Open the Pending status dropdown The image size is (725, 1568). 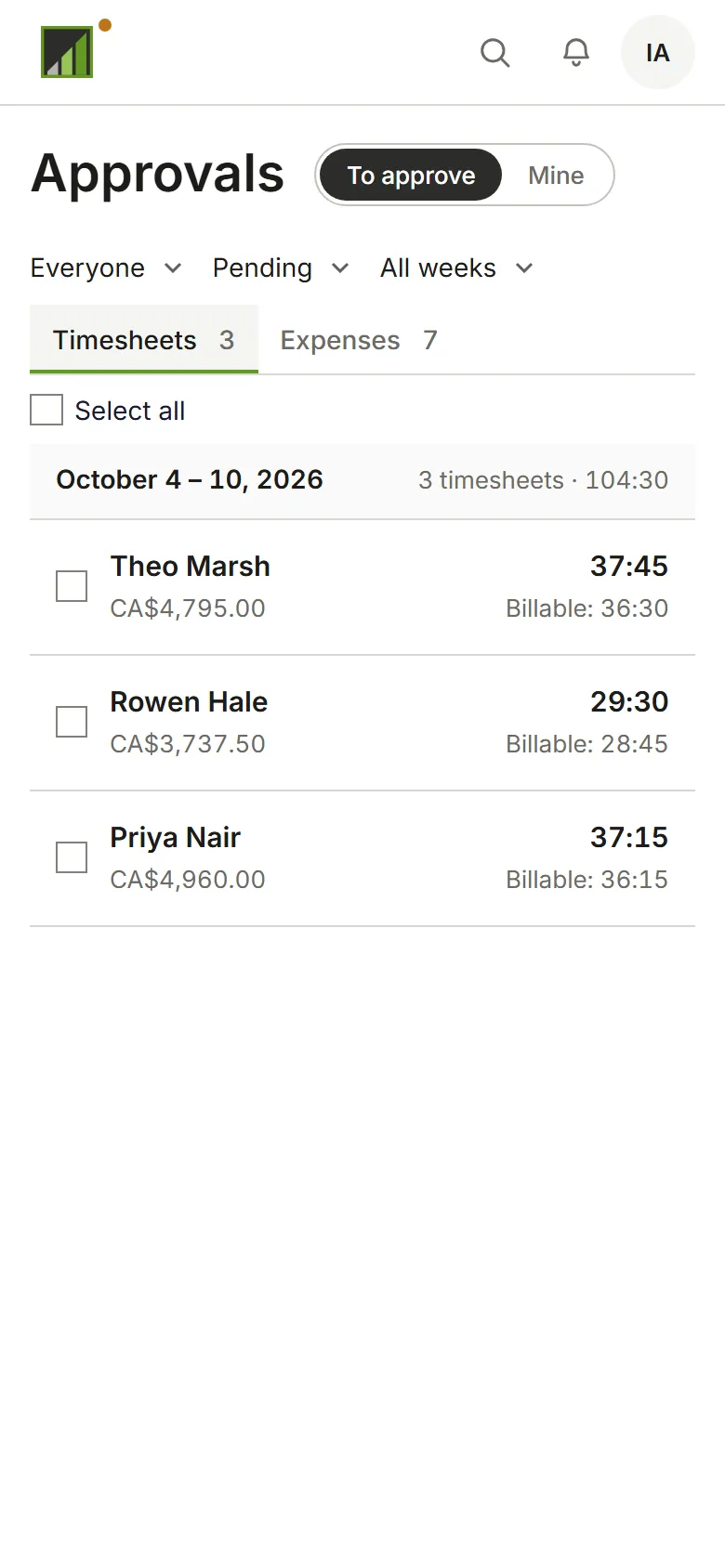[281, 268]
